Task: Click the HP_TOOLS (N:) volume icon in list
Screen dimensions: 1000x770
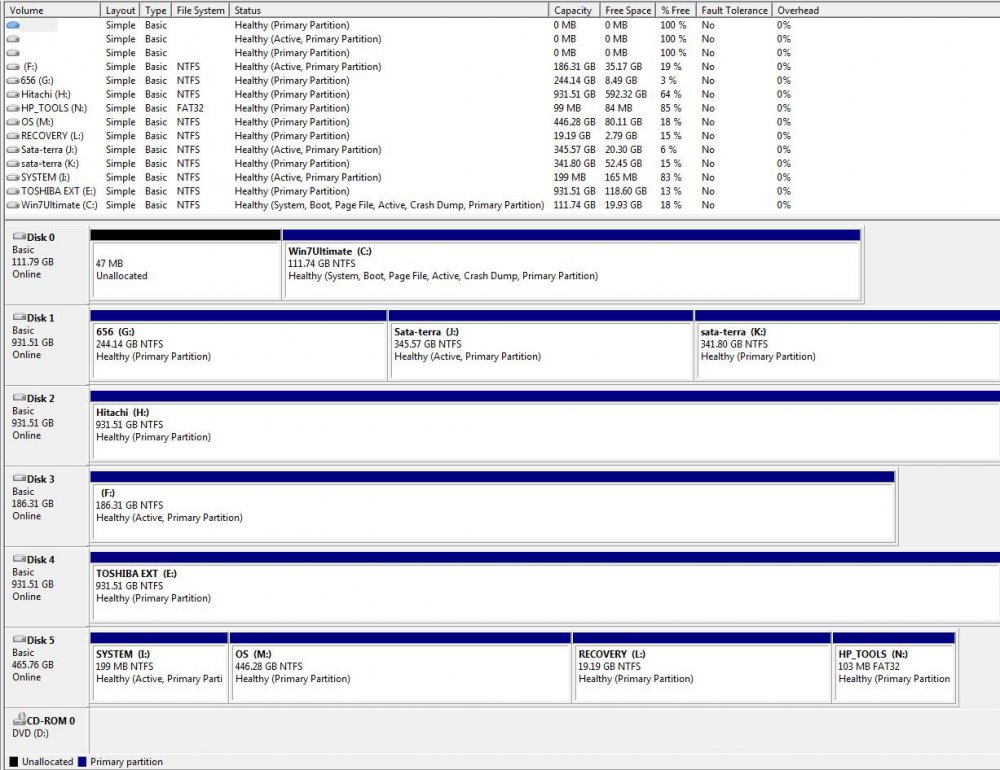Action: pyautogui.click(x=12, y=108)
